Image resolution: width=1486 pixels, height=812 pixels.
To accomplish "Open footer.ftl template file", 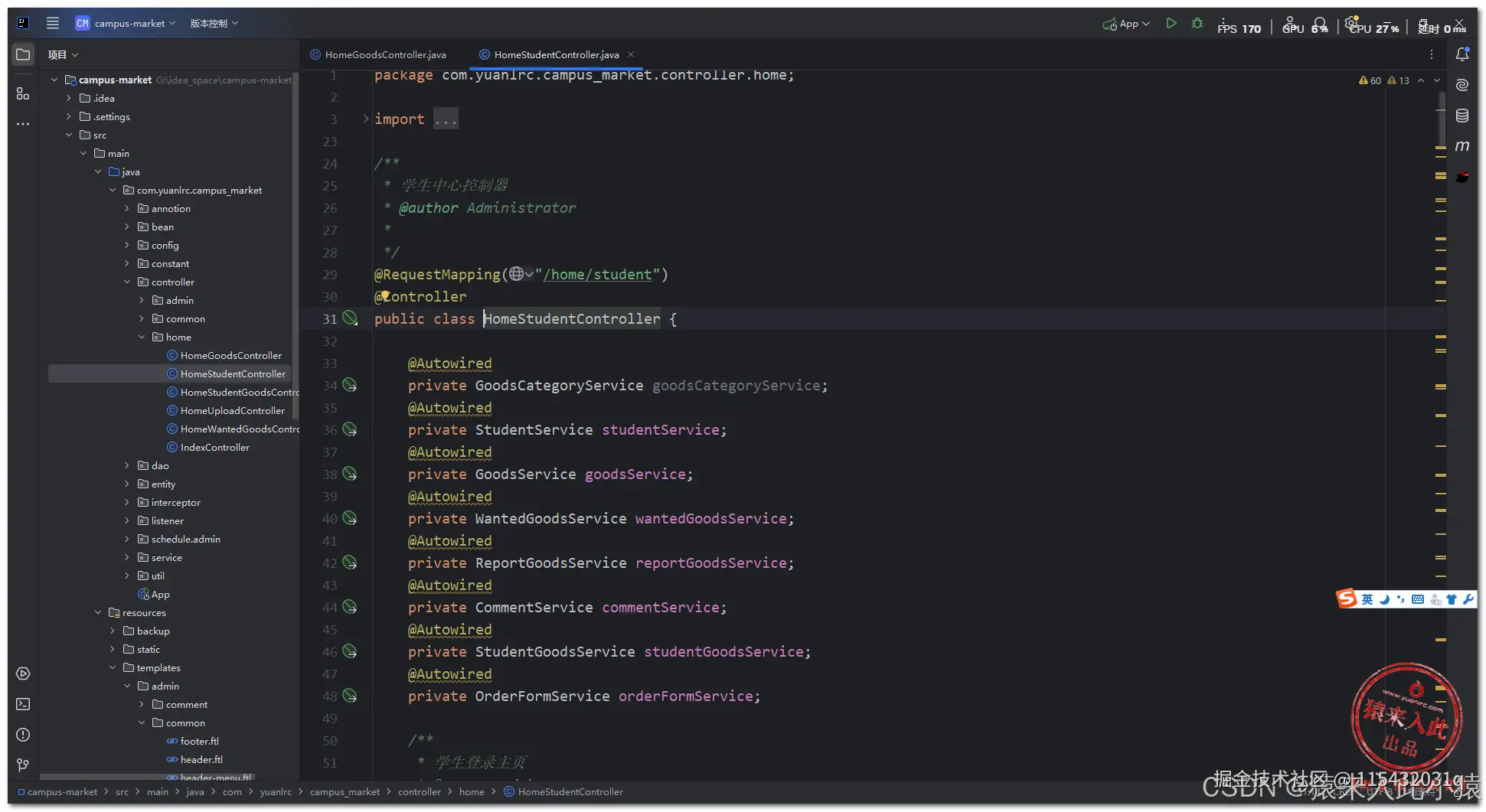I will (x=192, y=741).
